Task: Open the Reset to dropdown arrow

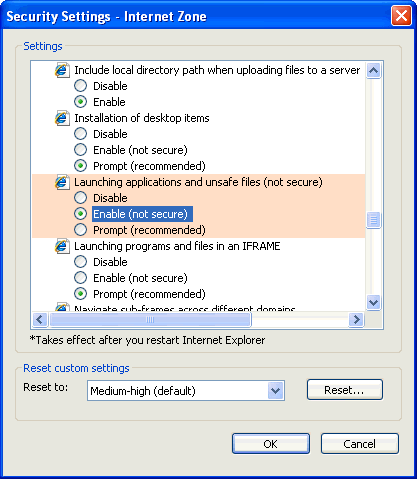Action: 275,390
